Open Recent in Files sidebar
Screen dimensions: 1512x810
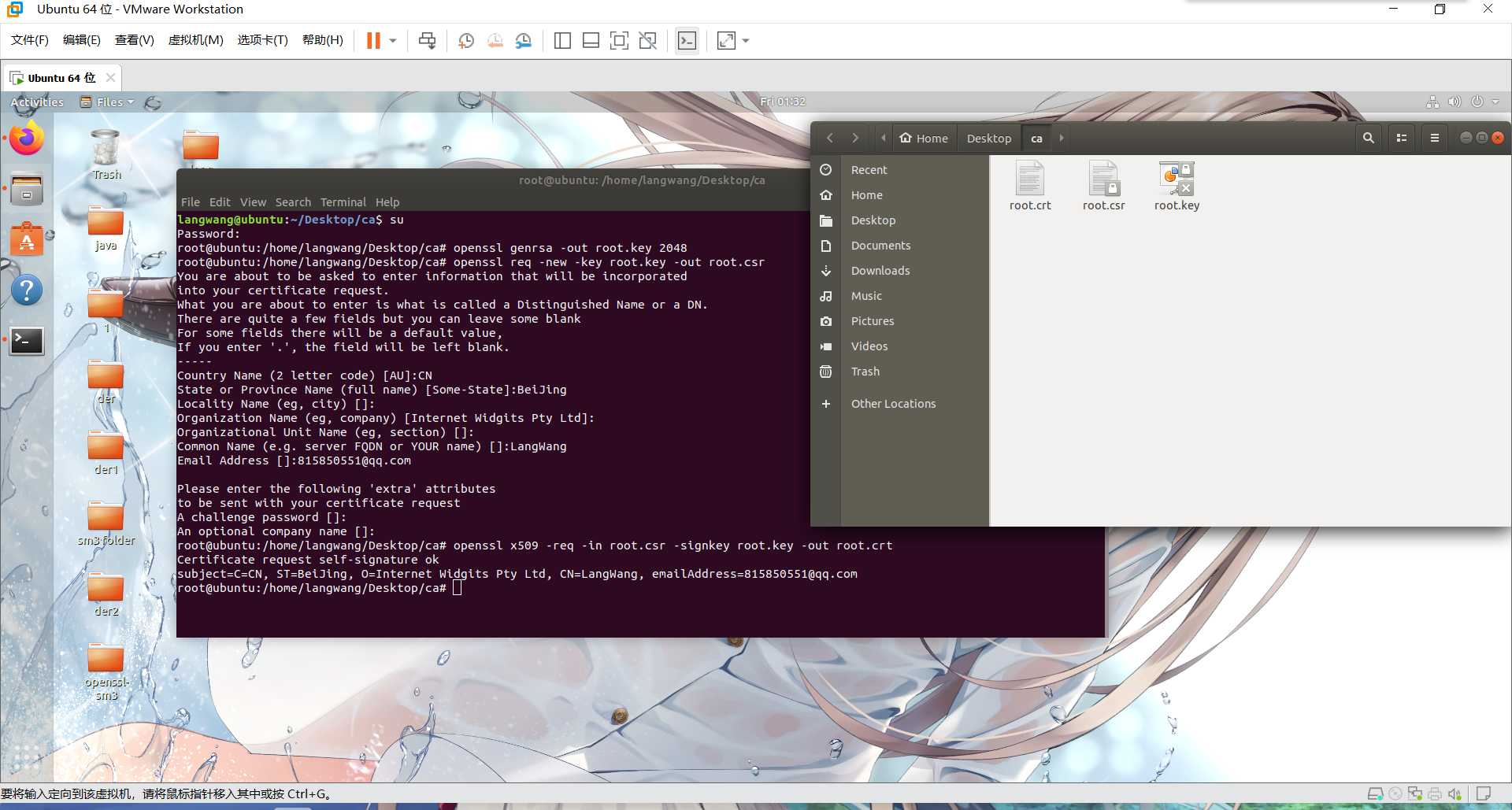[899, 170]
